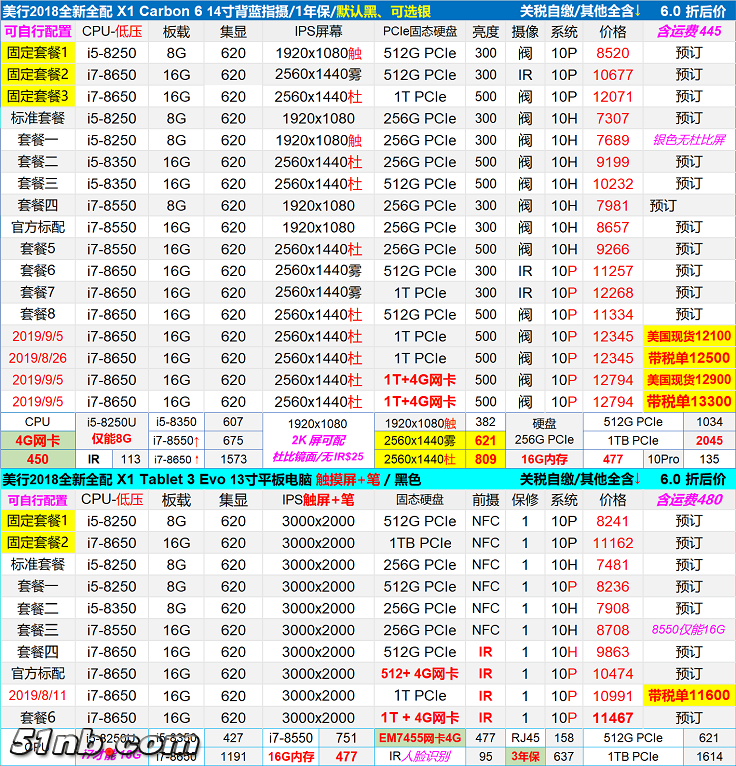Select the 美国现货12100 yellow cell

(688, 336)
